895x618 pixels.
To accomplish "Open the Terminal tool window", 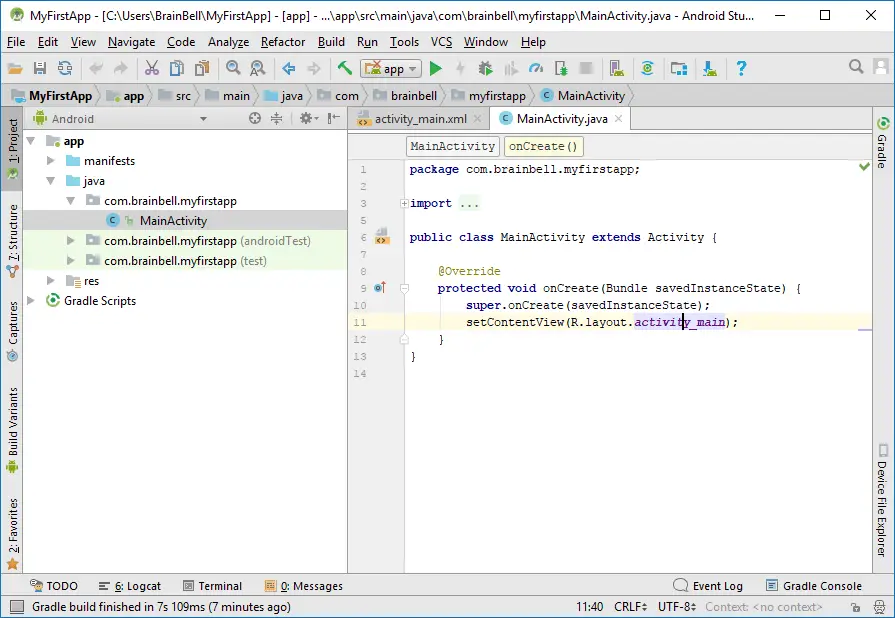I will [x=212, y=586].
